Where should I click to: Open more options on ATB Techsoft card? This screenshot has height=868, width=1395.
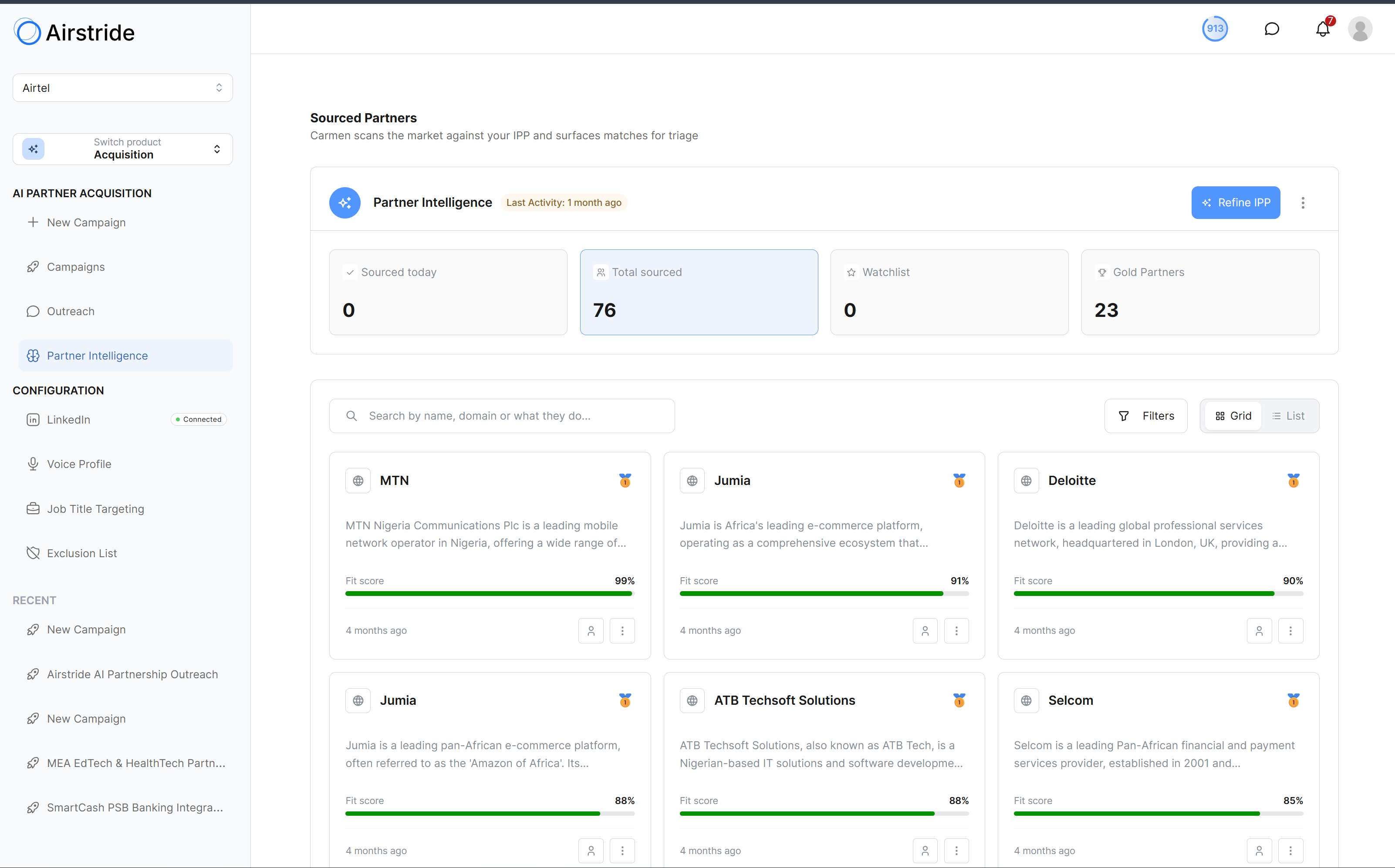click(956, 851)
